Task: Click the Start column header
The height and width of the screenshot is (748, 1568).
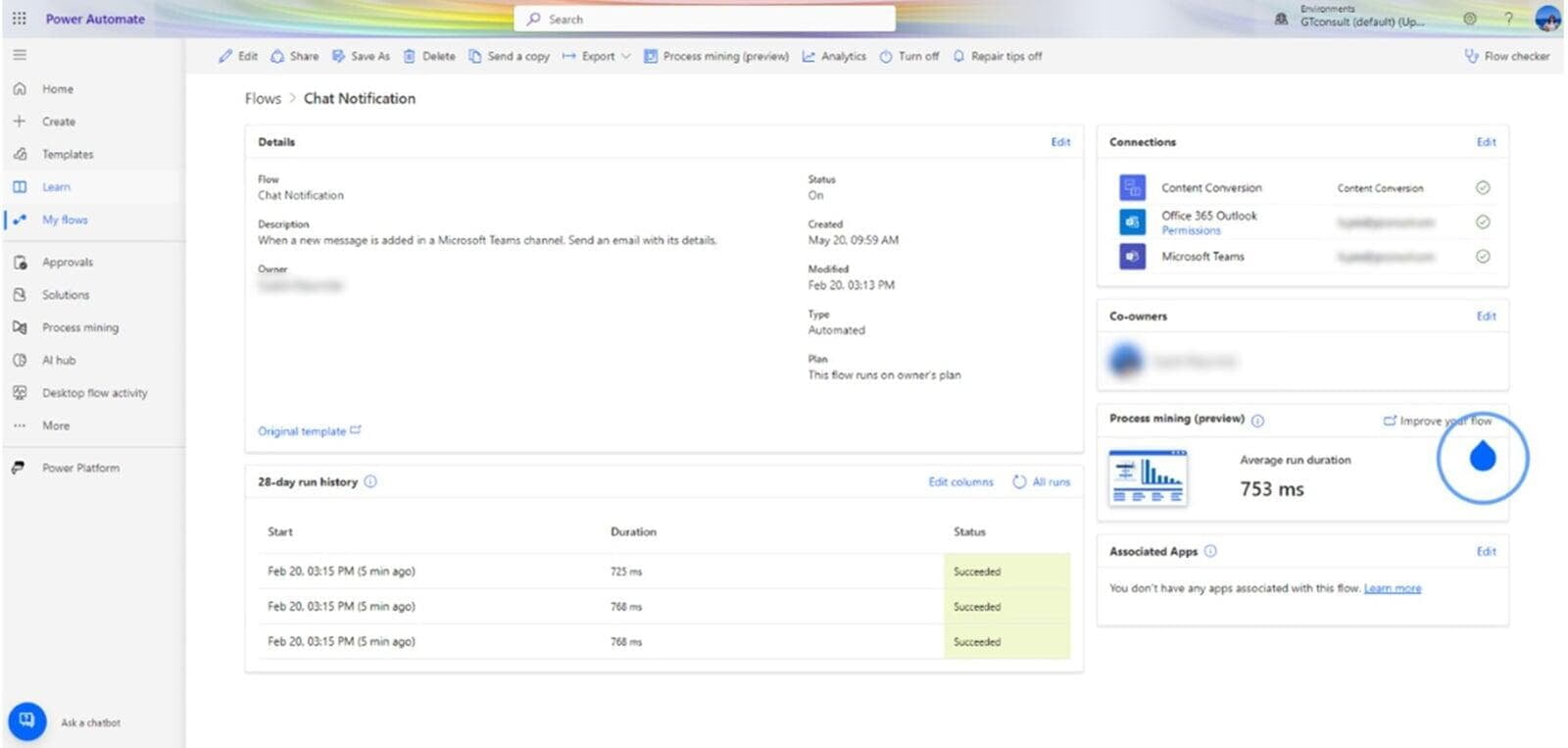Action: tap(280, 531)
